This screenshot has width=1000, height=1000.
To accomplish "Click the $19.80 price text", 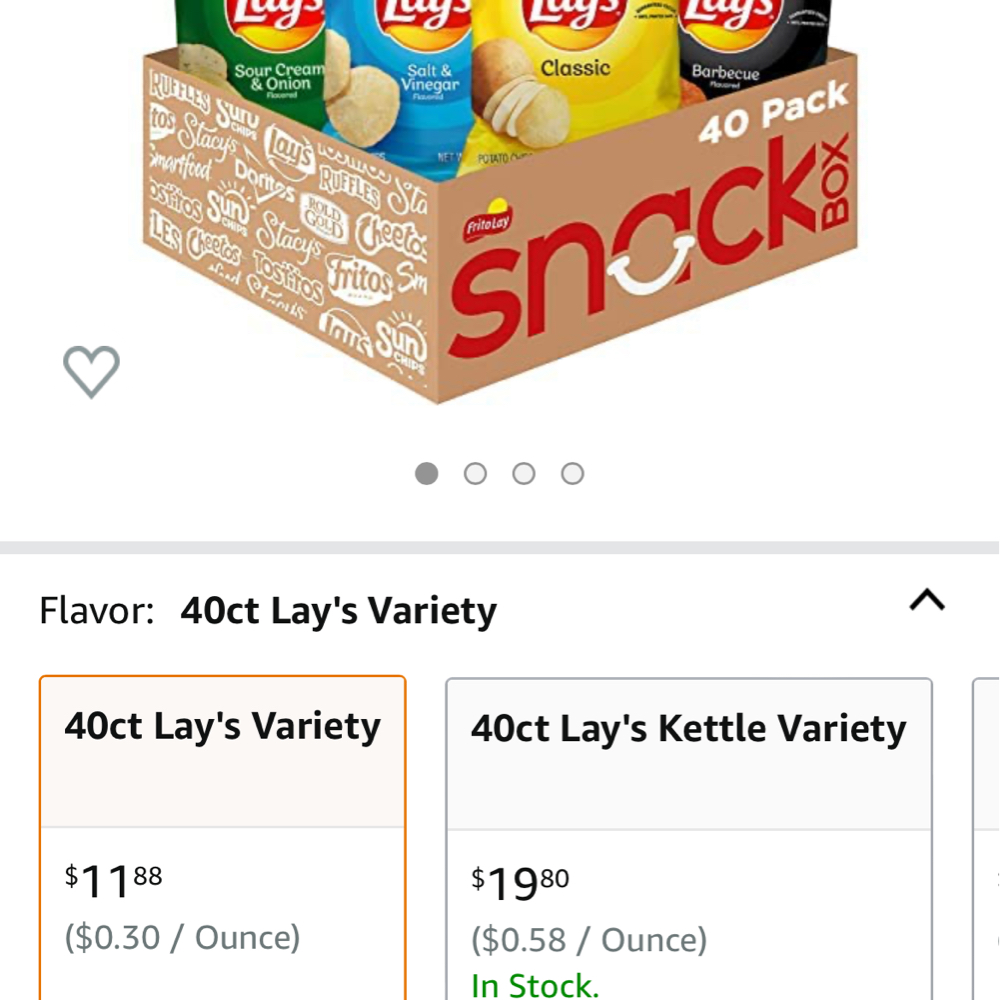I will [518, 882].
